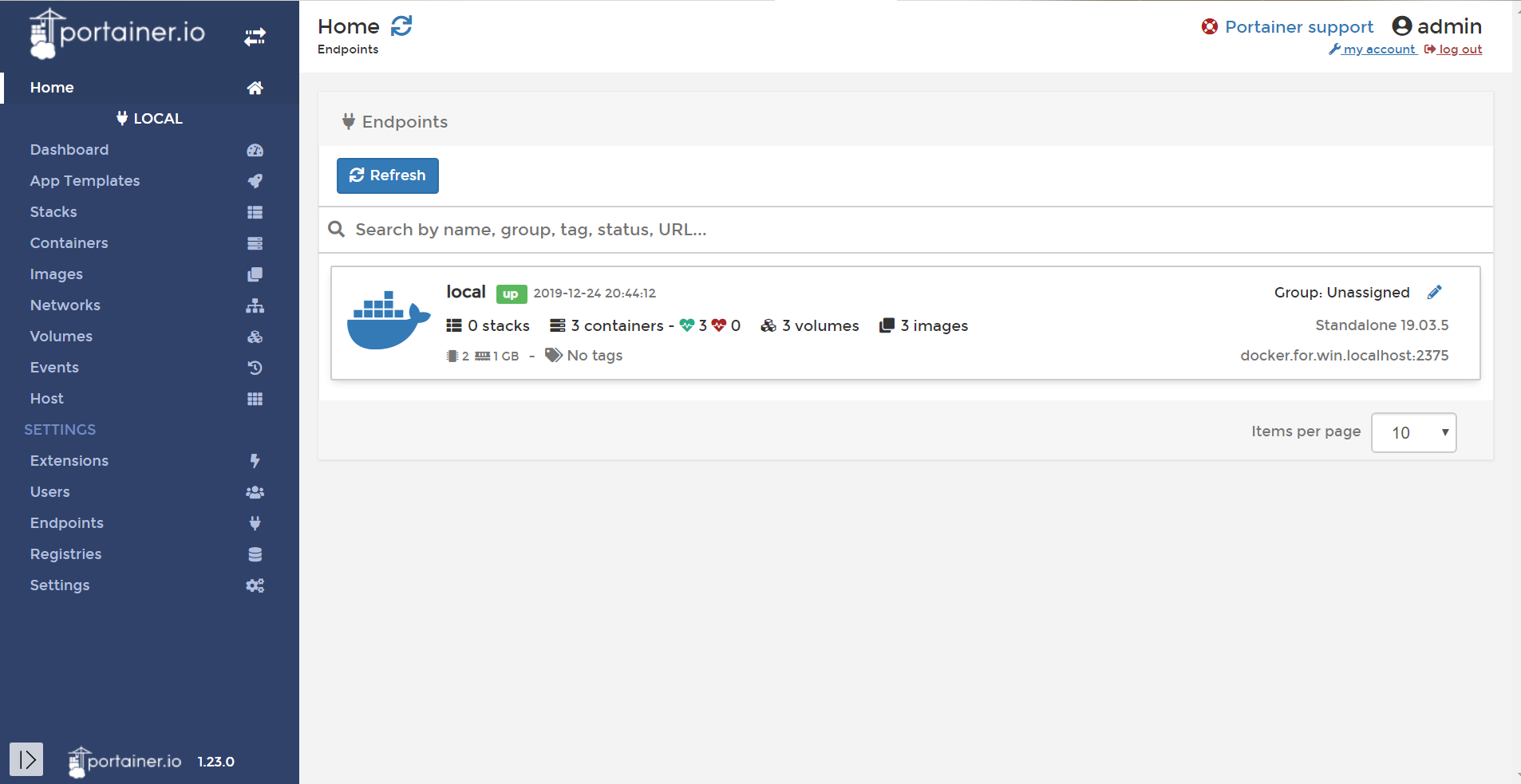Click 'Standalone 19.03.5' text
Screen dimensions: 1521x784
point(1382,325)
